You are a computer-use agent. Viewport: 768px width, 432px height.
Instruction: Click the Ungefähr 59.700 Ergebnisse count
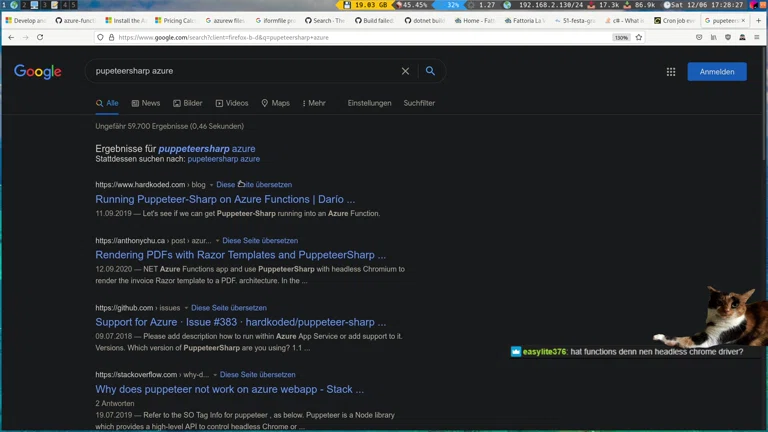169,126
